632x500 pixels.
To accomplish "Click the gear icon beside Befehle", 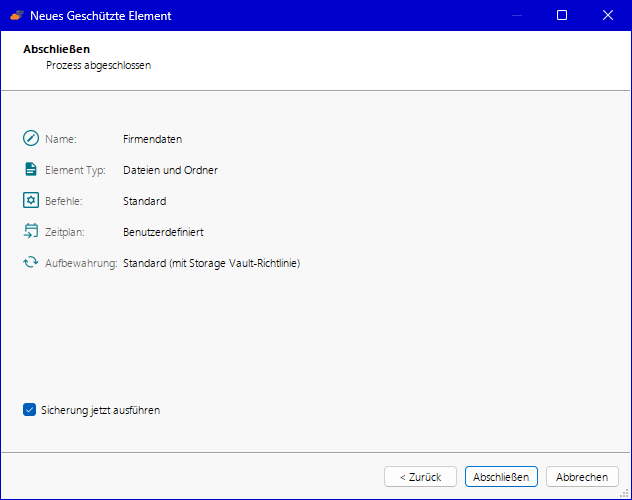I will 31,200.
